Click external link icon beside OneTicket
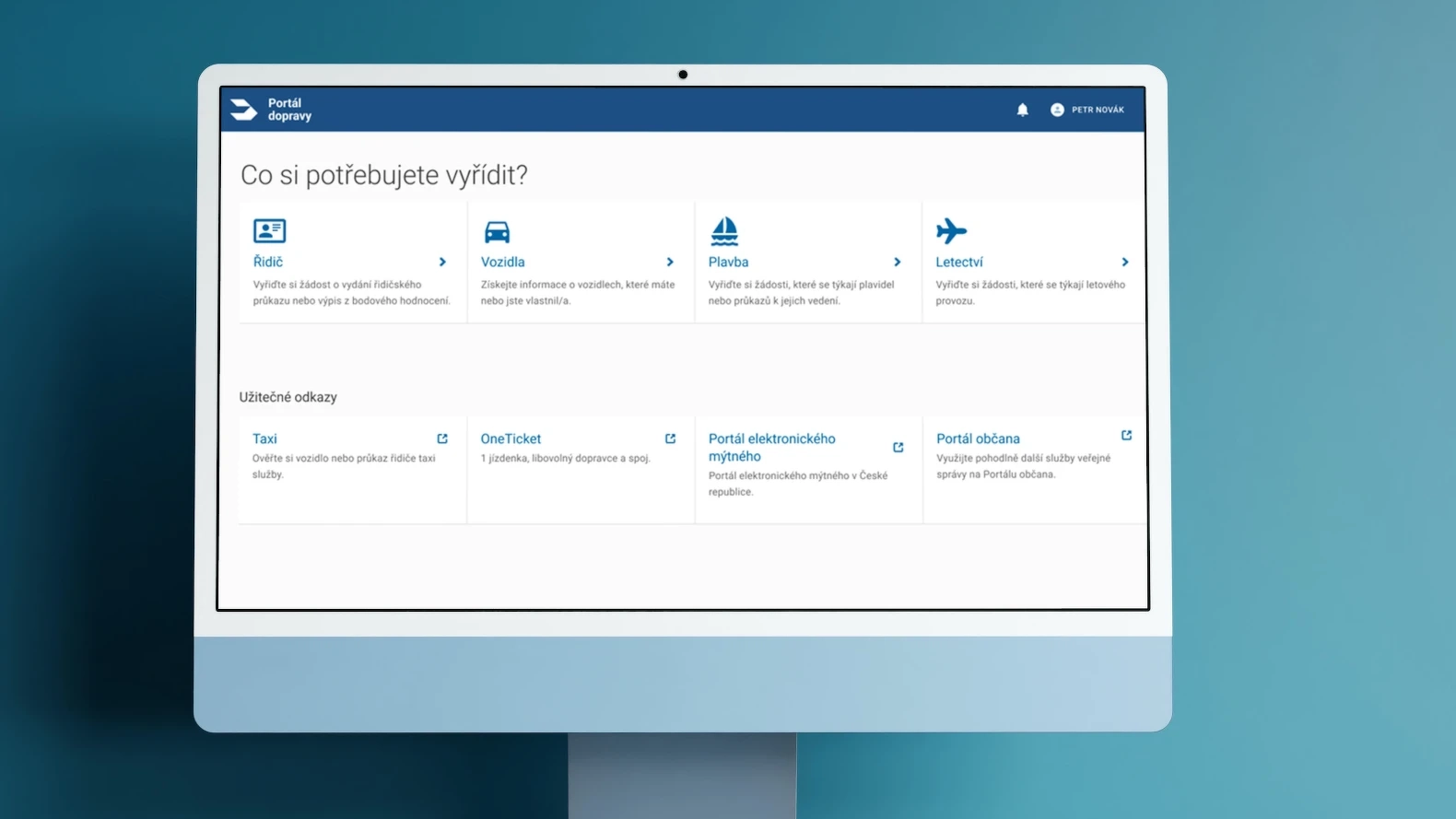Viewport: 1456px width, 819px height. pos(670,439)
